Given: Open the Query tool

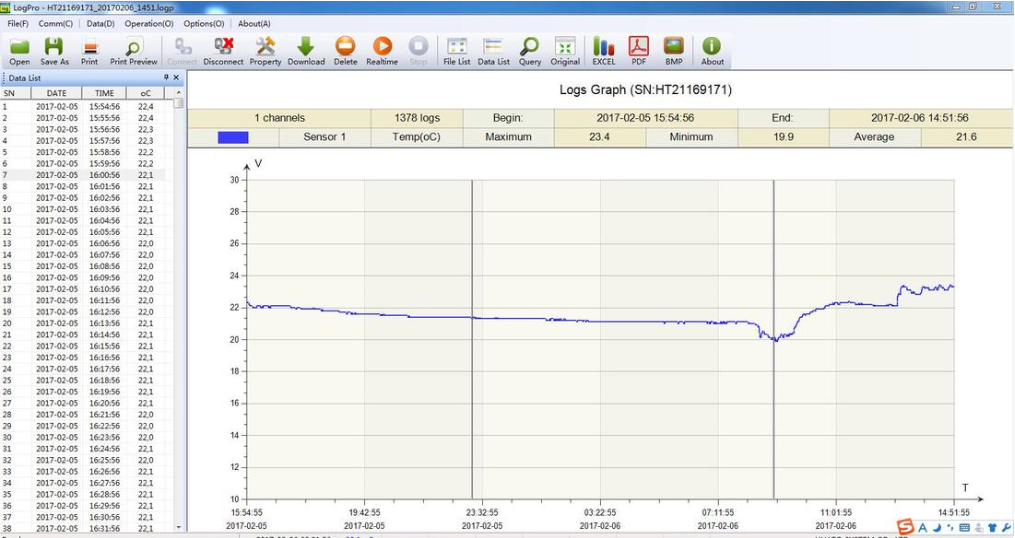Looking at the screenshot, I should 530,50.
